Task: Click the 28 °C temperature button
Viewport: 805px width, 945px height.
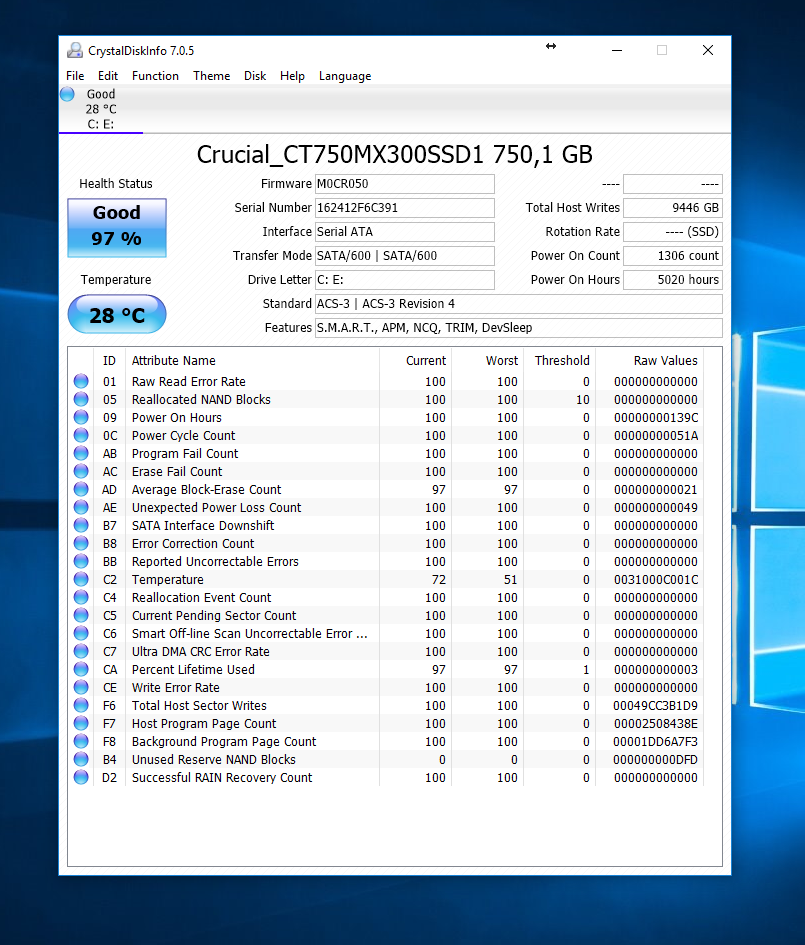Action: 117,314
